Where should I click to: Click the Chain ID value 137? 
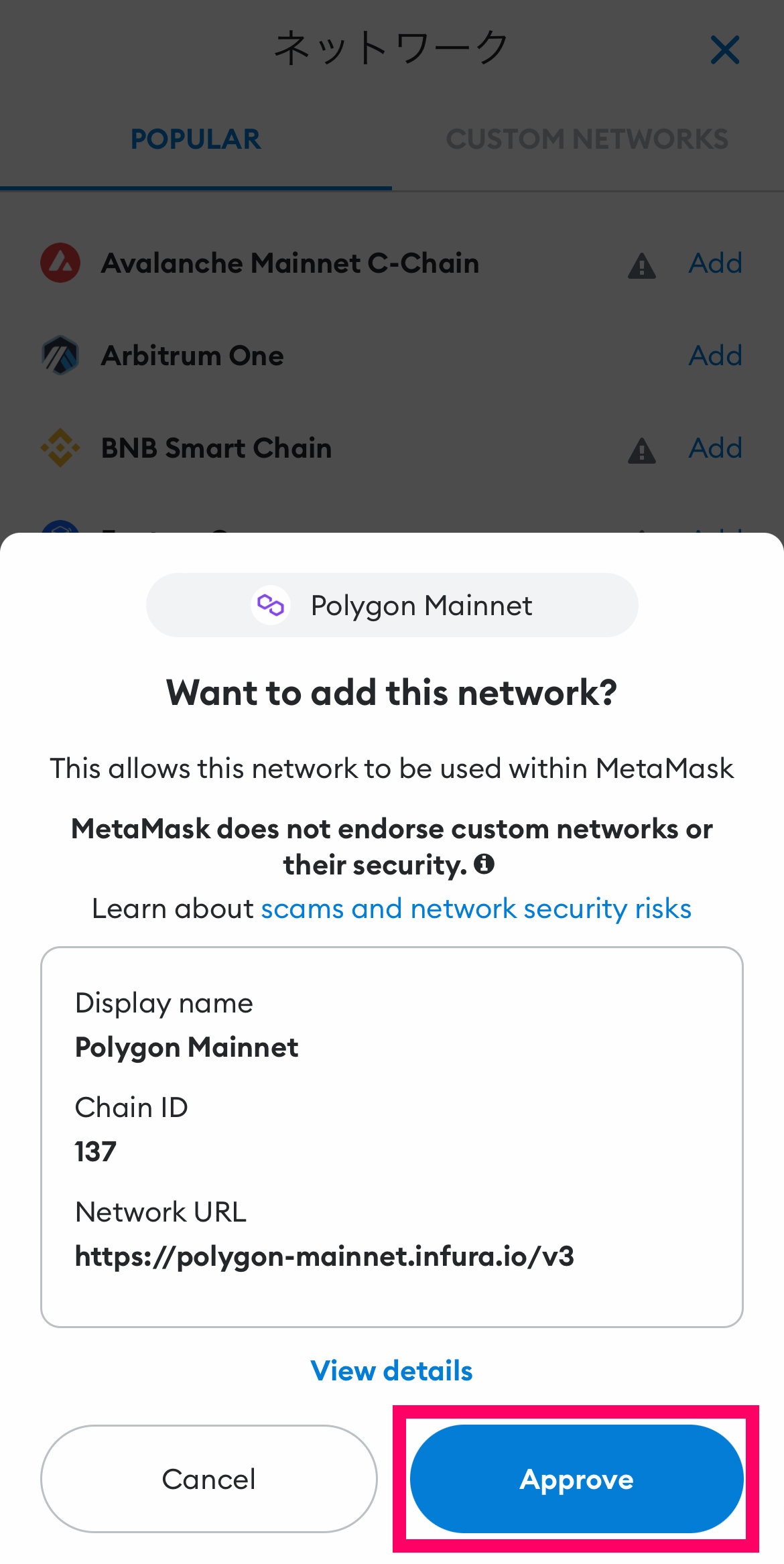pyautogui.click(x=96, y=1152)
